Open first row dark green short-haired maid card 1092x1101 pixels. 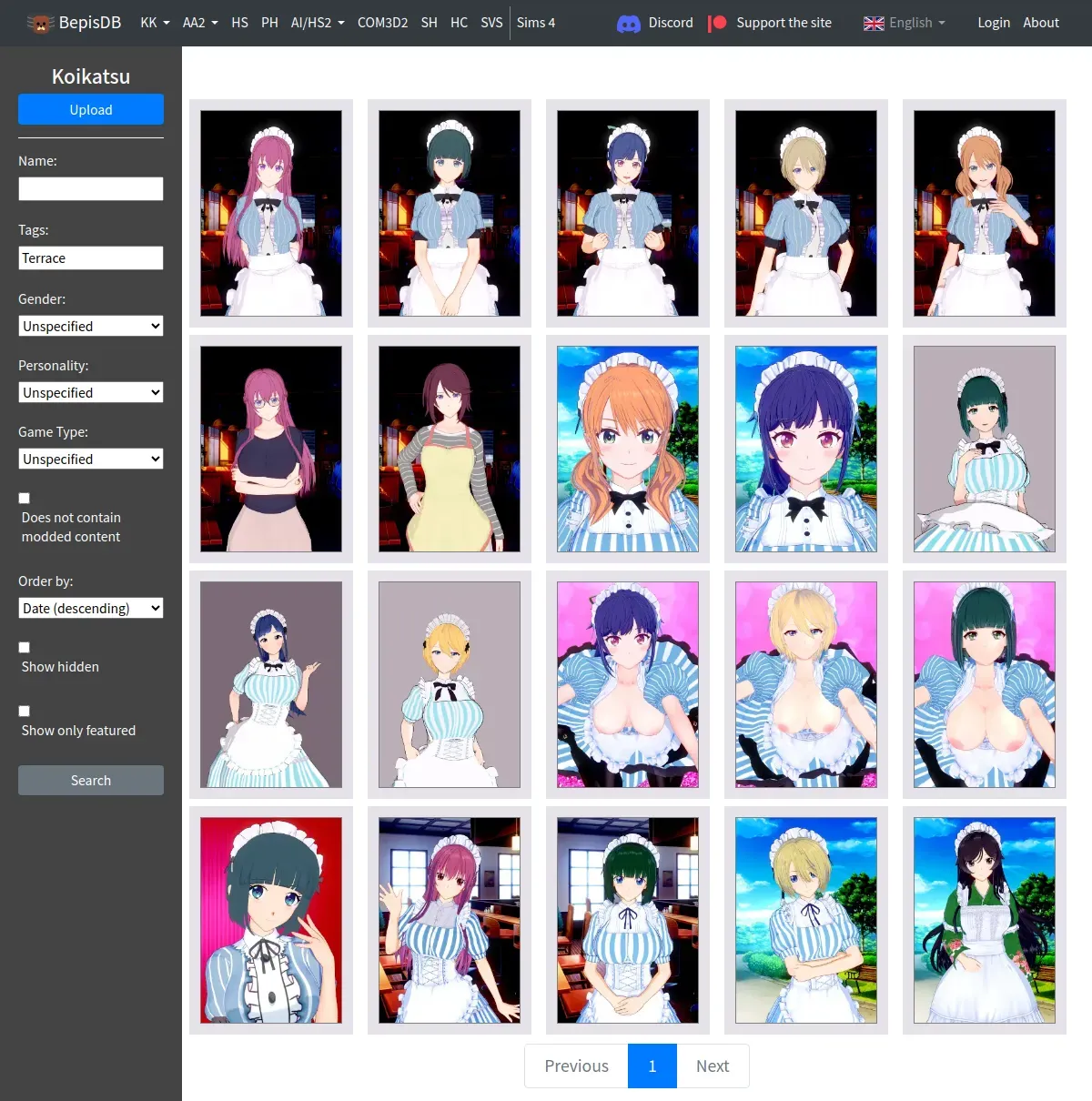450,214
